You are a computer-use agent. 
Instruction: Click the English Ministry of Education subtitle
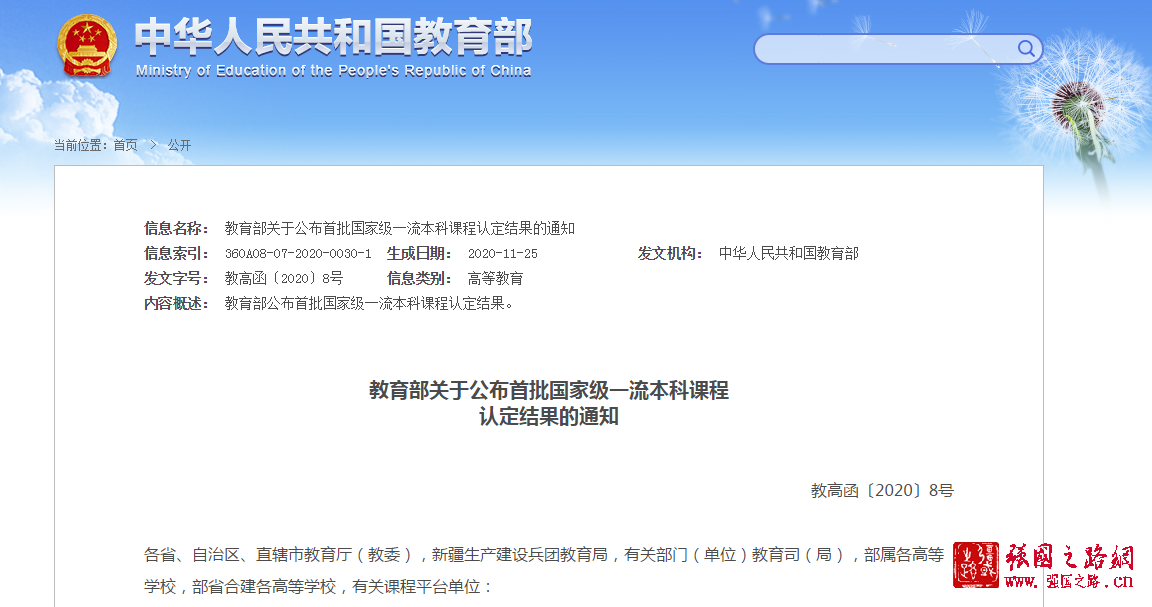(333, 71)
